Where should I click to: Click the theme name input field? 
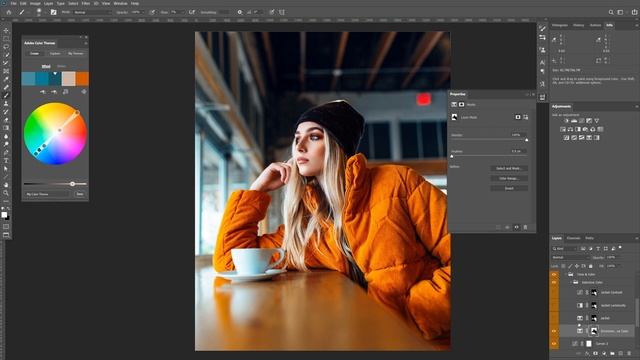pos(48,194)
